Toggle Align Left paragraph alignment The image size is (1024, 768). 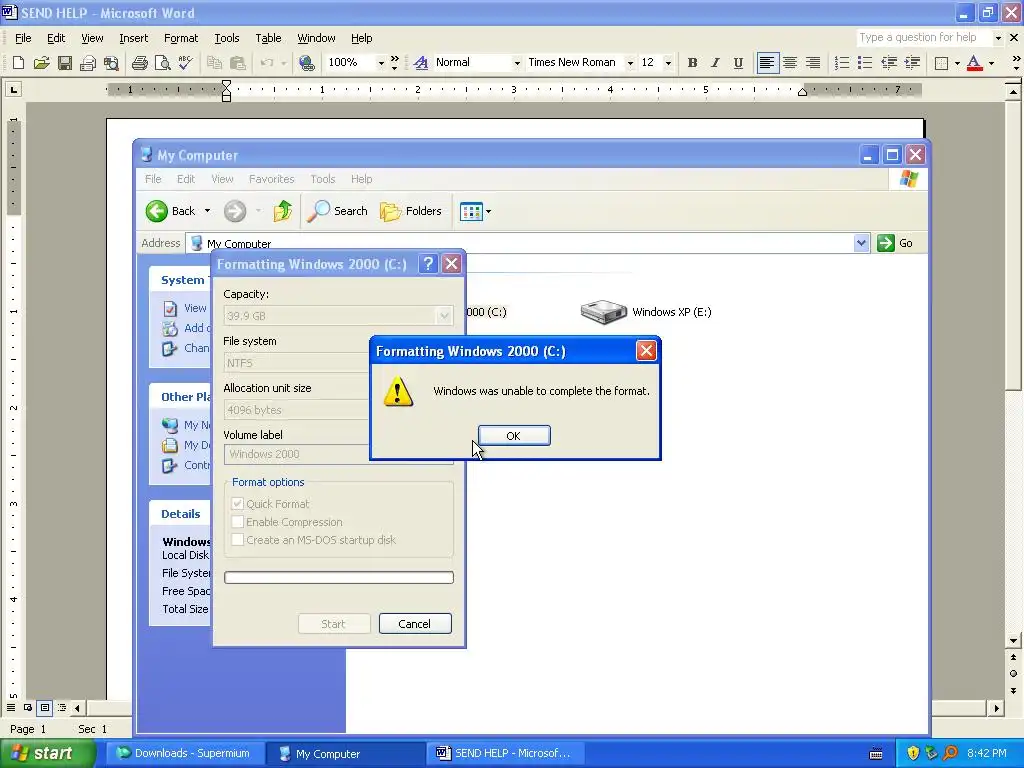[x=767, y=63]
